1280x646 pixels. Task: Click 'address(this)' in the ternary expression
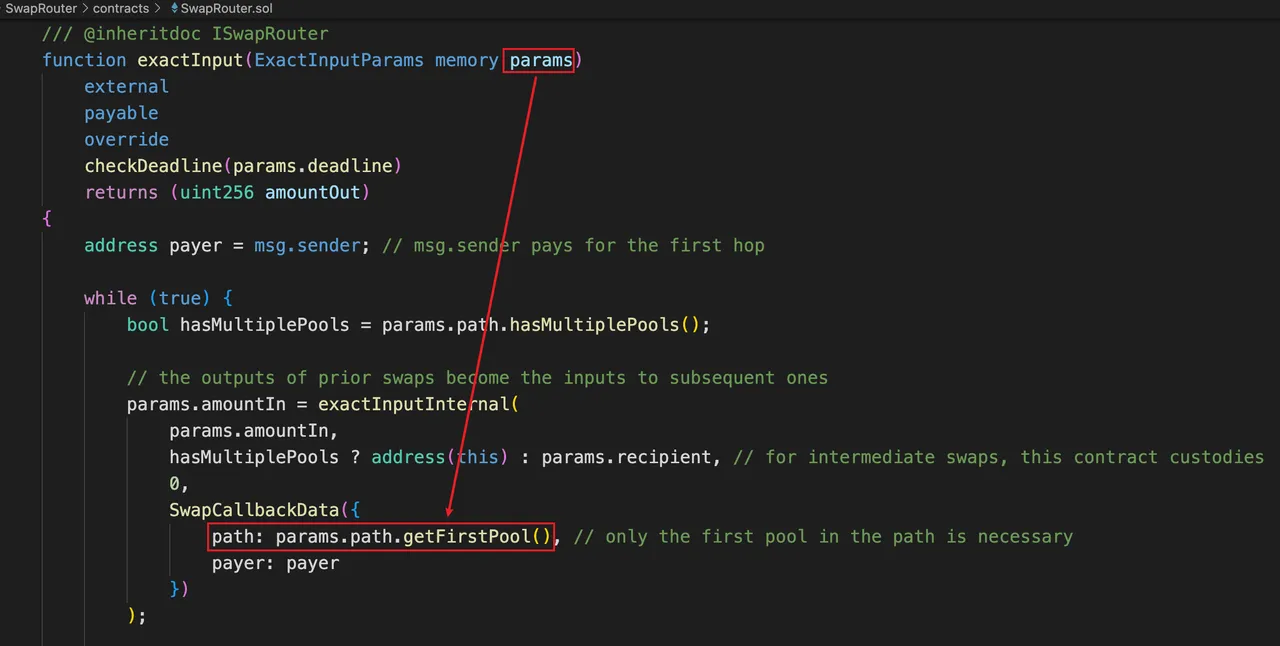439,457
